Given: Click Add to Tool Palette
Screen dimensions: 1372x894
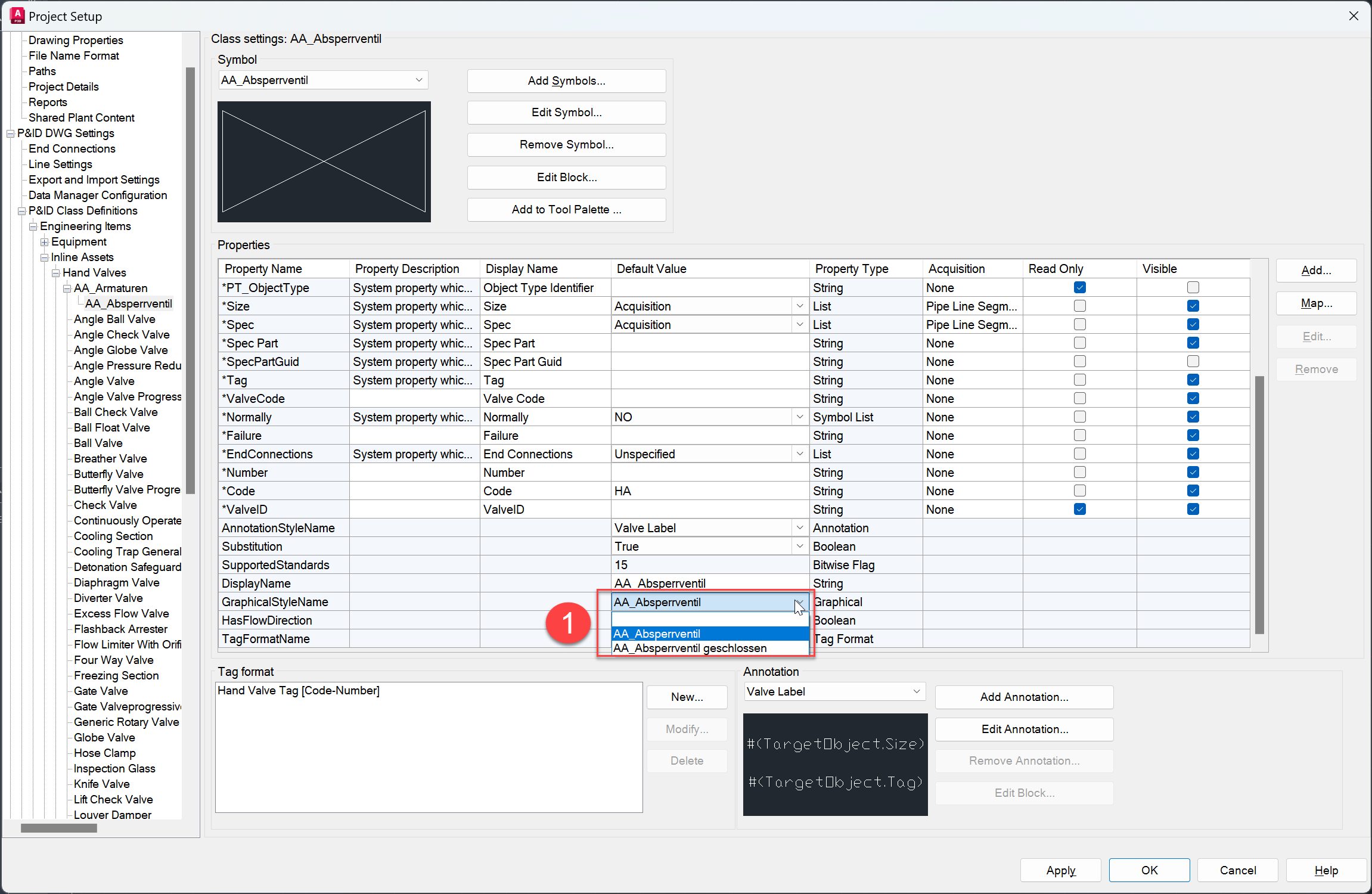Looking at the screenshot, I should pyautogui.click(x=566, y=209).
